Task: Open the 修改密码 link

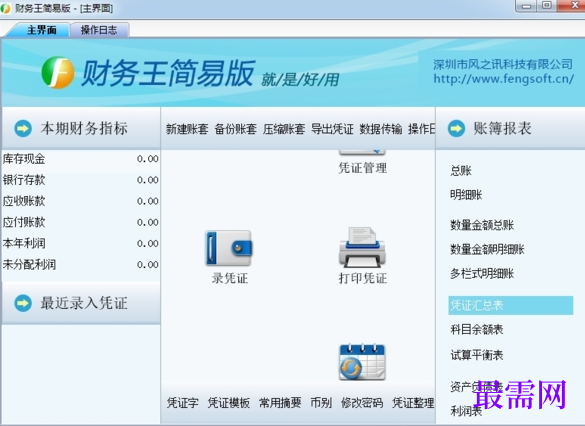Action: click(x=362, y=403)
